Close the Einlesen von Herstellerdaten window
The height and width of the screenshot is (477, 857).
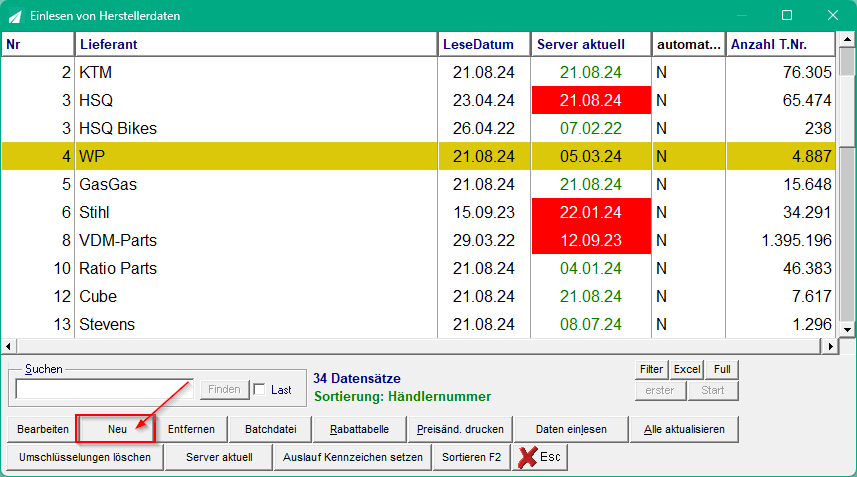(832, 15)
